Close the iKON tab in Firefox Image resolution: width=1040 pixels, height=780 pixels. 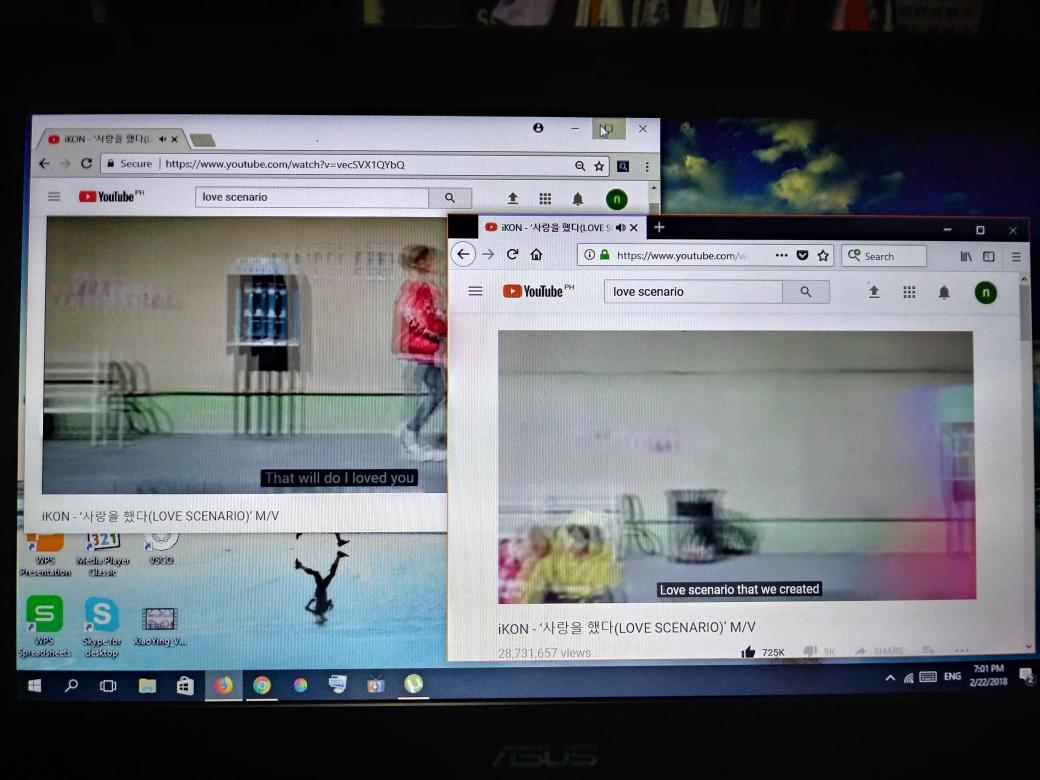point(634,228)
